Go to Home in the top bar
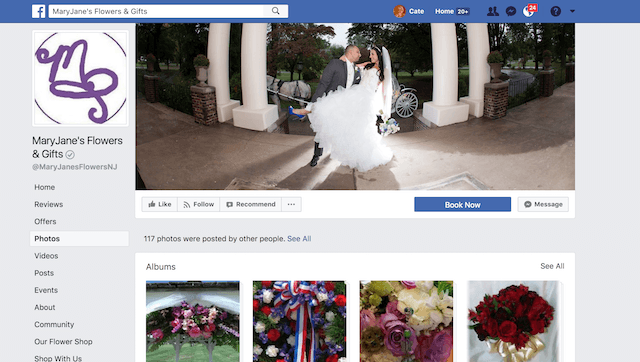640x362 pixels. [x=444, y=11]
